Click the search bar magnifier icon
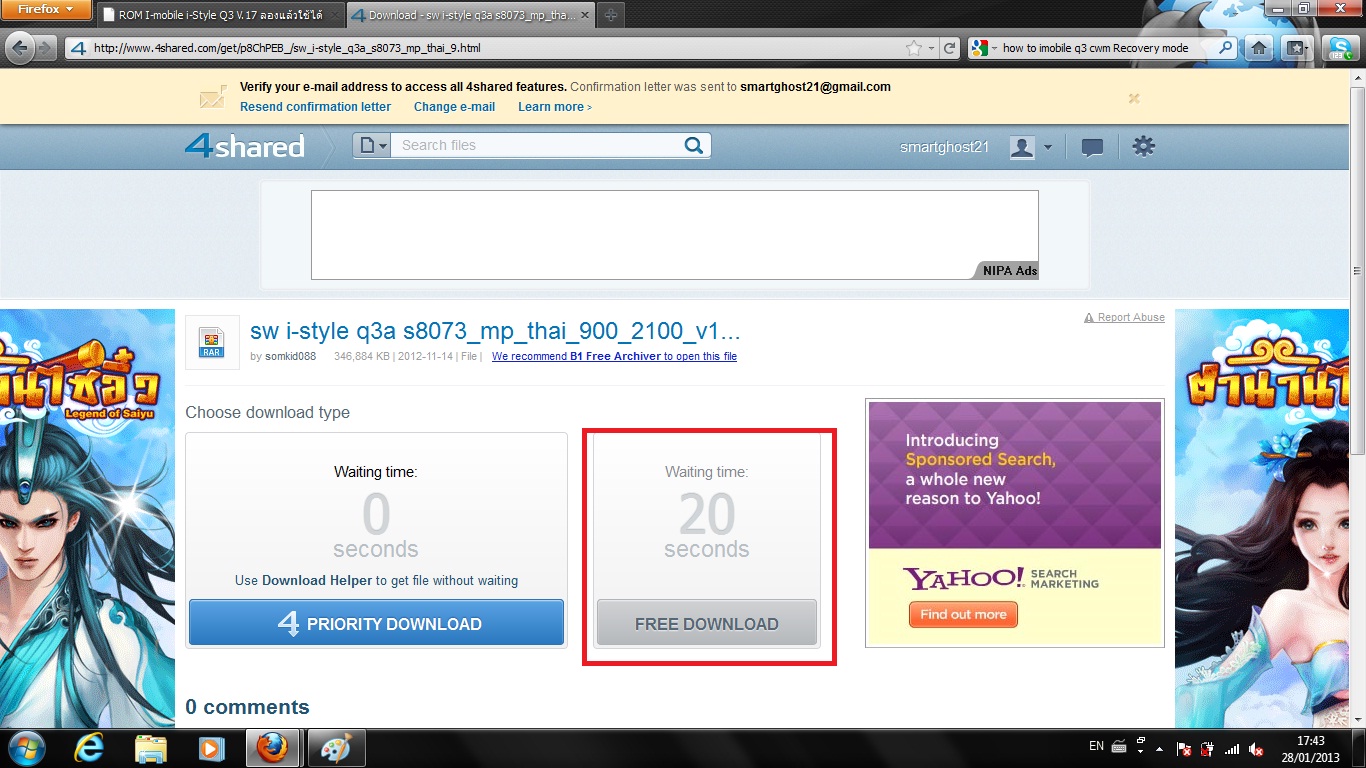Image resolution: width=1366 pixels, height=768 pixels. [x=1226, y=47]
